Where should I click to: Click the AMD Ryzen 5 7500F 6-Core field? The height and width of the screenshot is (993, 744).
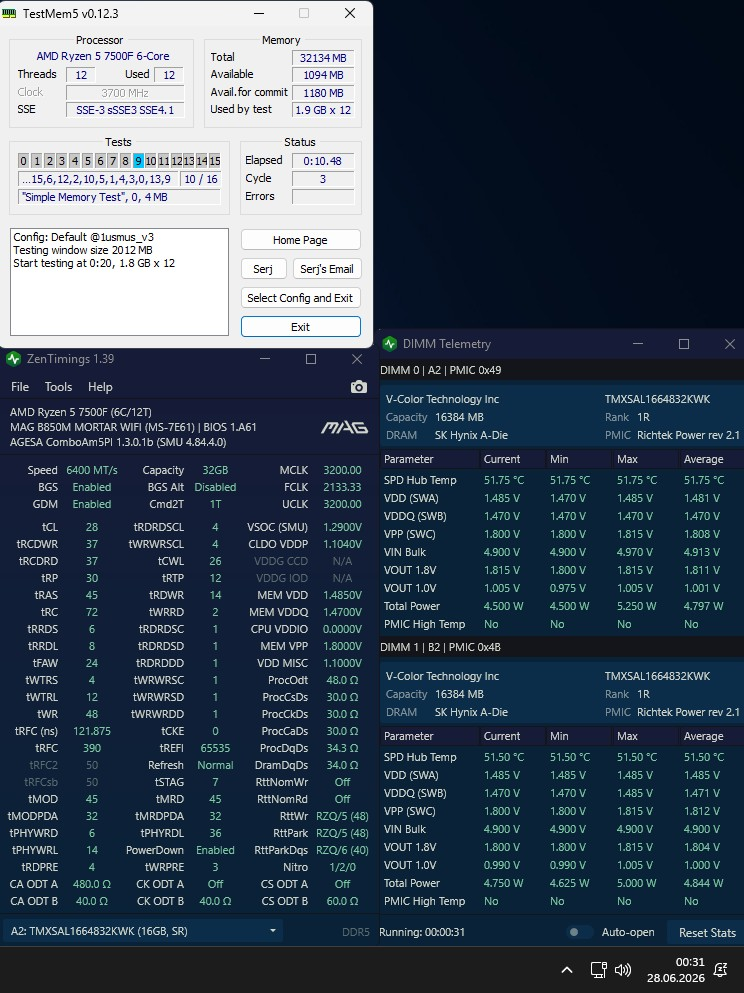tap(103, 56)
